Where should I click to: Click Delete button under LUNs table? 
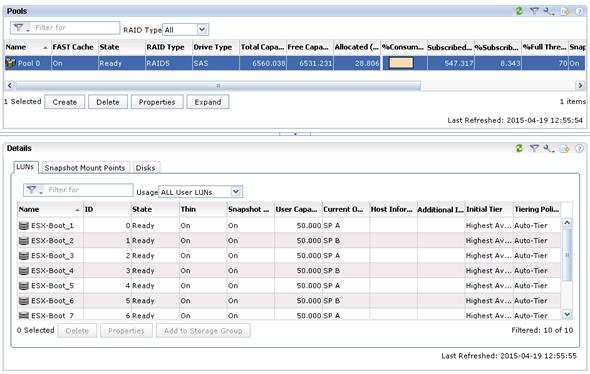click(77, 331)
